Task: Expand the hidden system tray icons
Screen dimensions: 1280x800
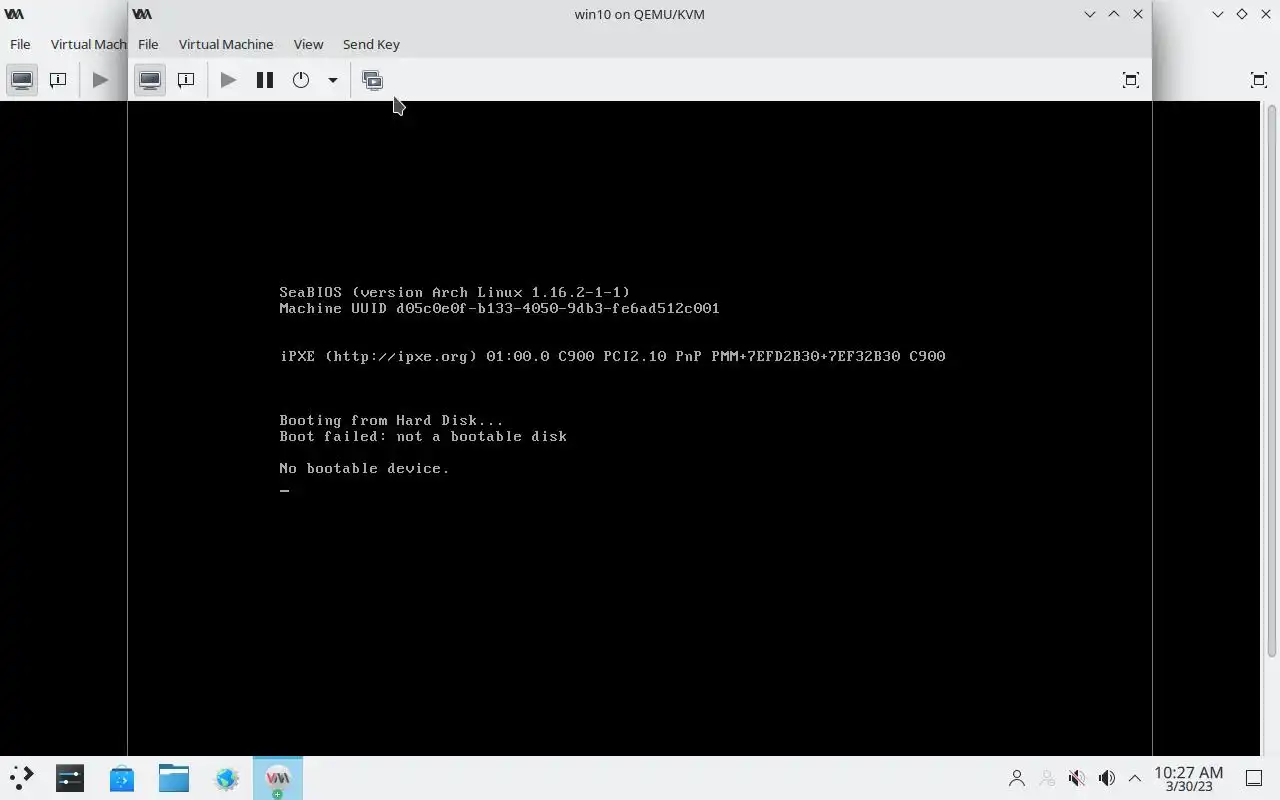Action: (x=1135, y=777)
